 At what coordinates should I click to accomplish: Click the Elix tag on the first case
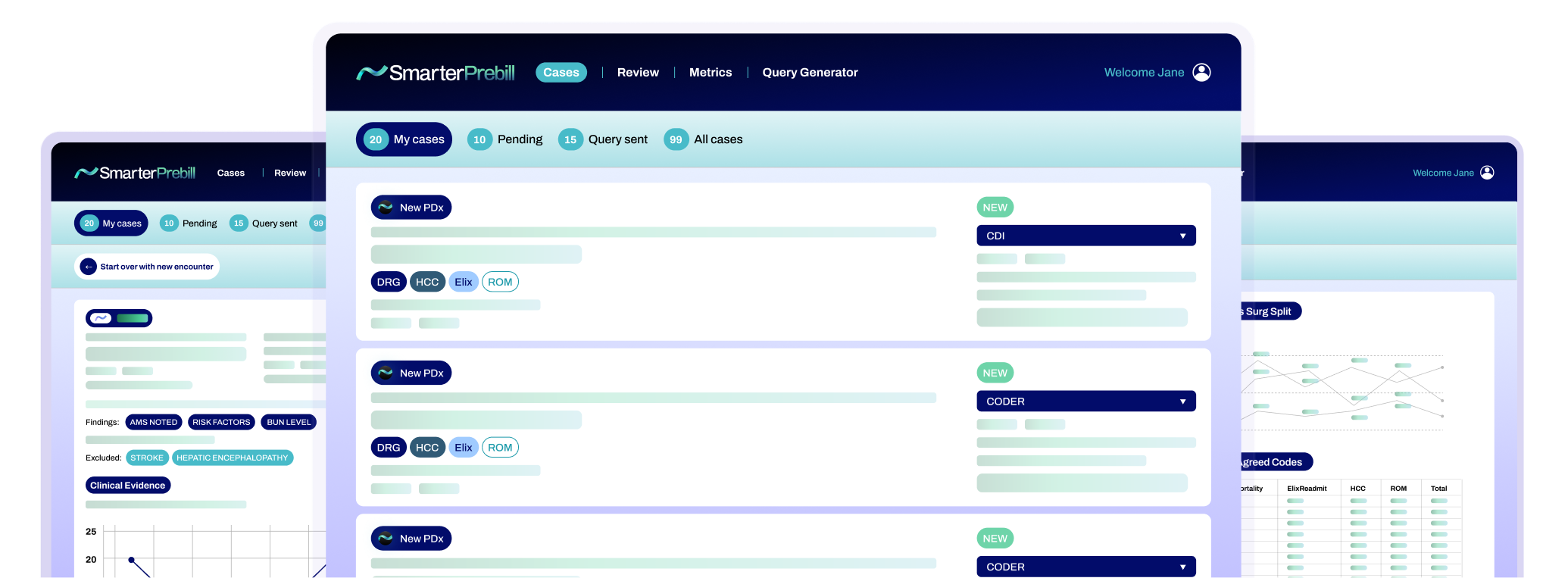[464, 282]
